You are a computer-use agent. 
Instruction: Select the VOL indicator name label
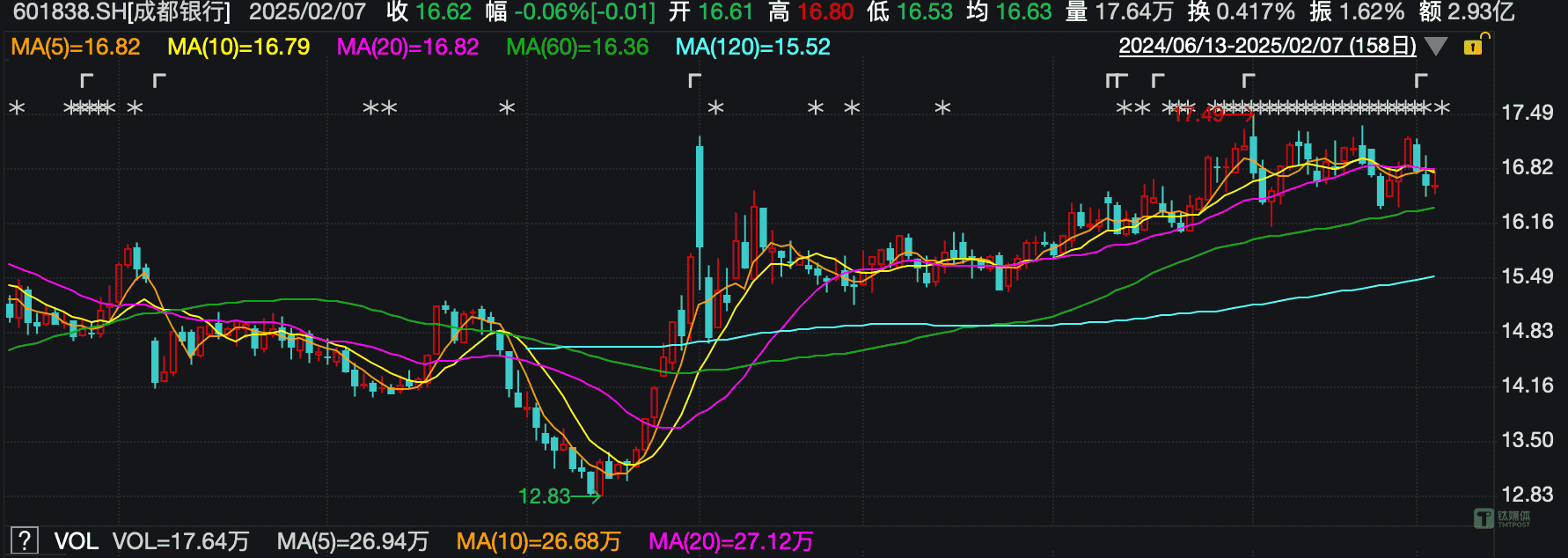tap(76, 540)
